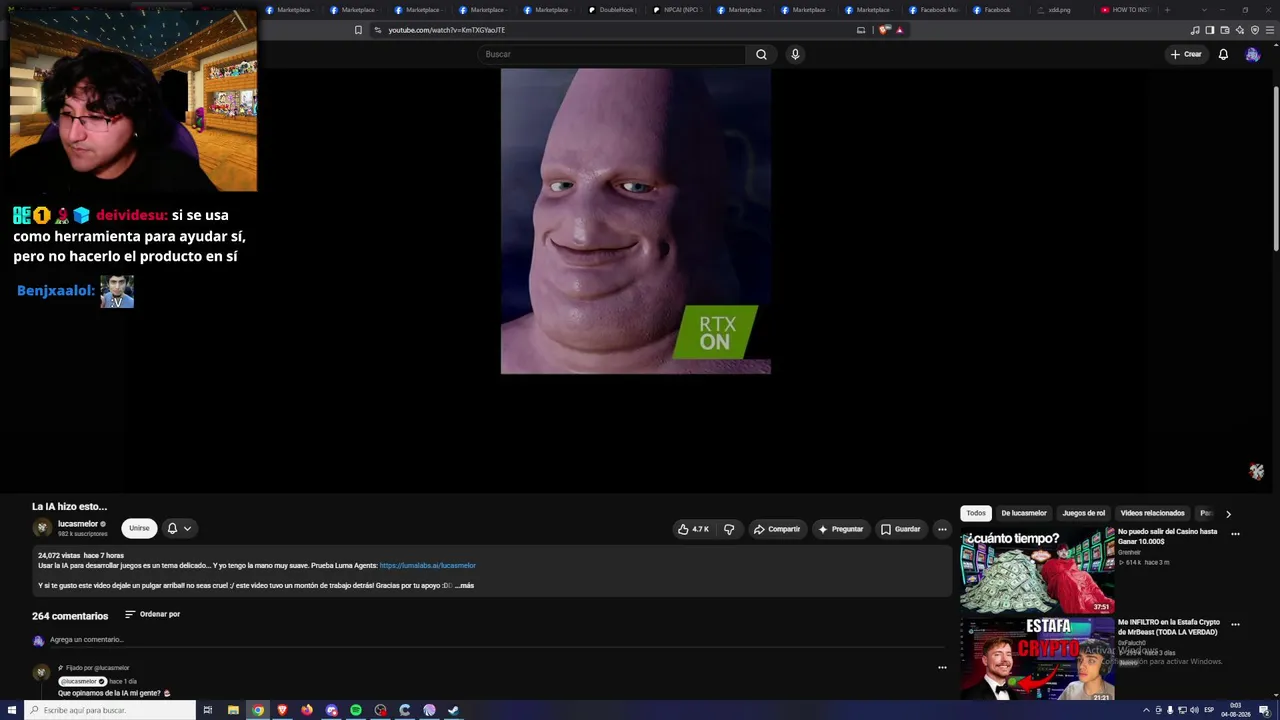Image resolution: width=1280 pixels, height=720 pixels.
Task: Open Spotify from the taskbar
Action: 356,710
